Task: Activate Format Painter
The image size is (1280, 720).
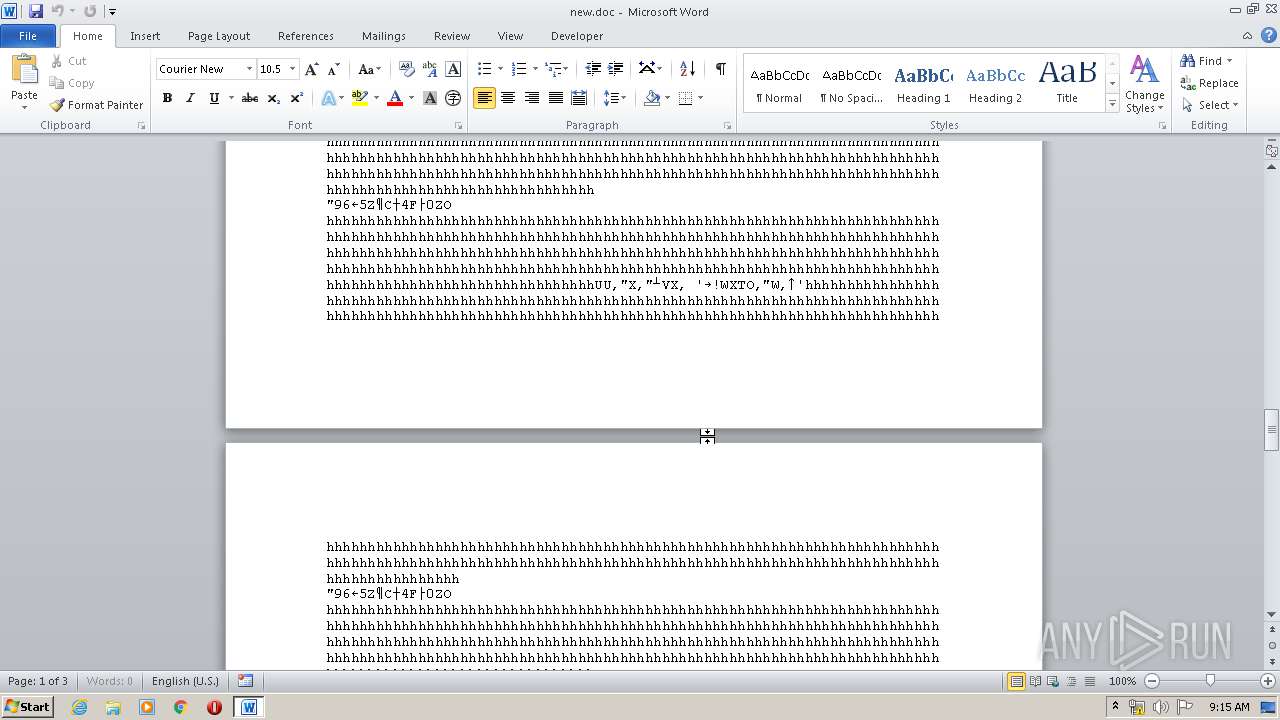Action: click(96, 105)
